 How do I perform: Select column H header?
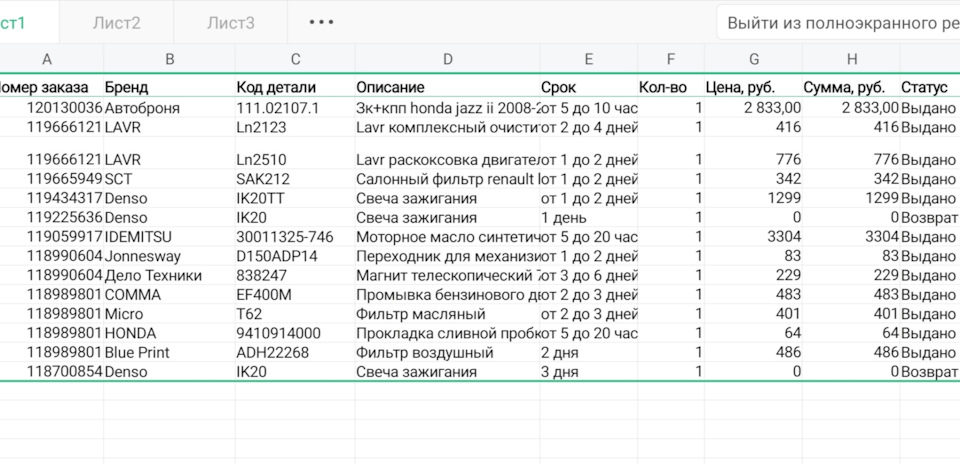(852, 59)
